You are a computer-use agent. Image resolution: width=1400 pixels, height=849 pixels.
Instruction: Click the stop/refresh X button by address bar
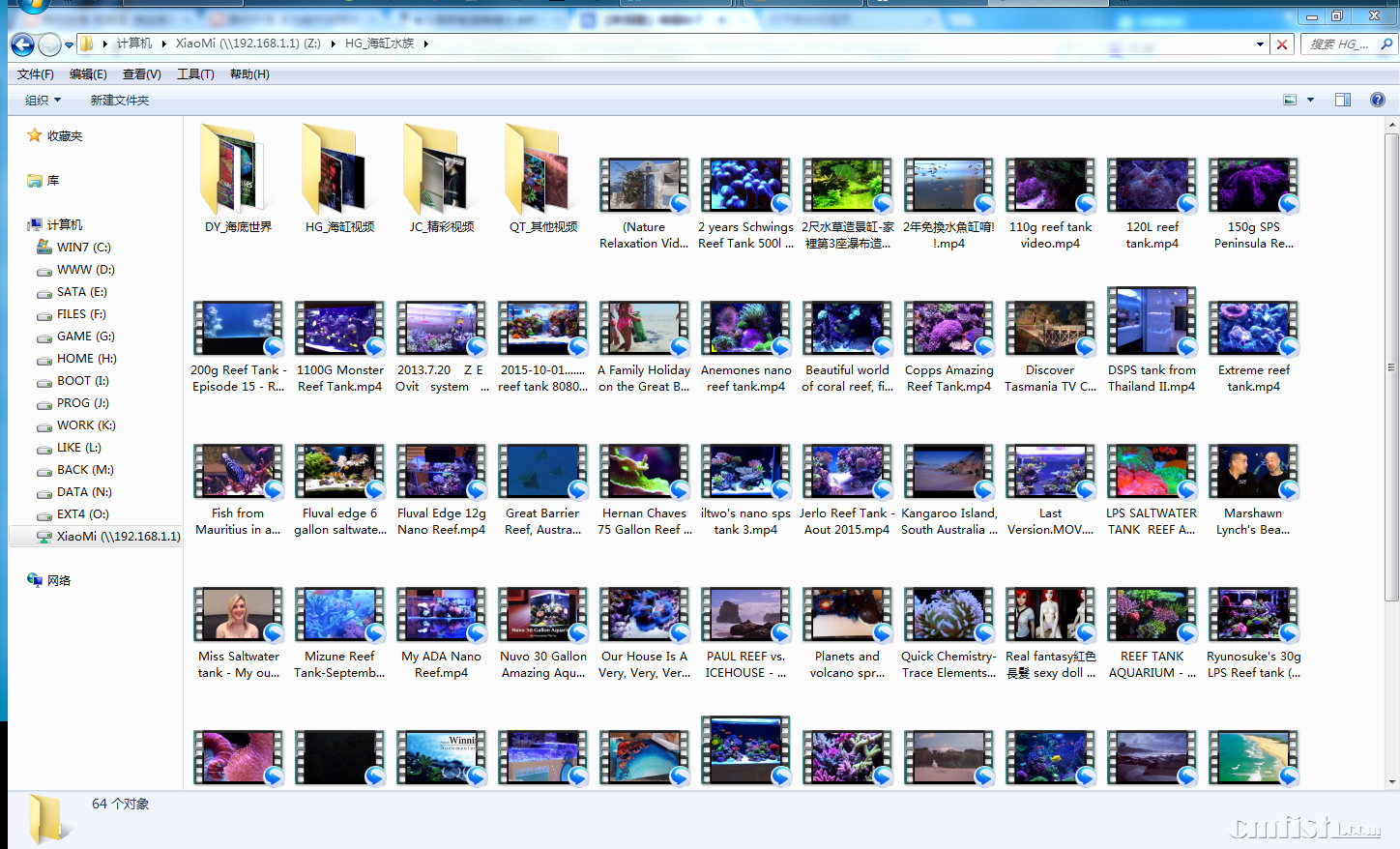[x=1282, y=44]
